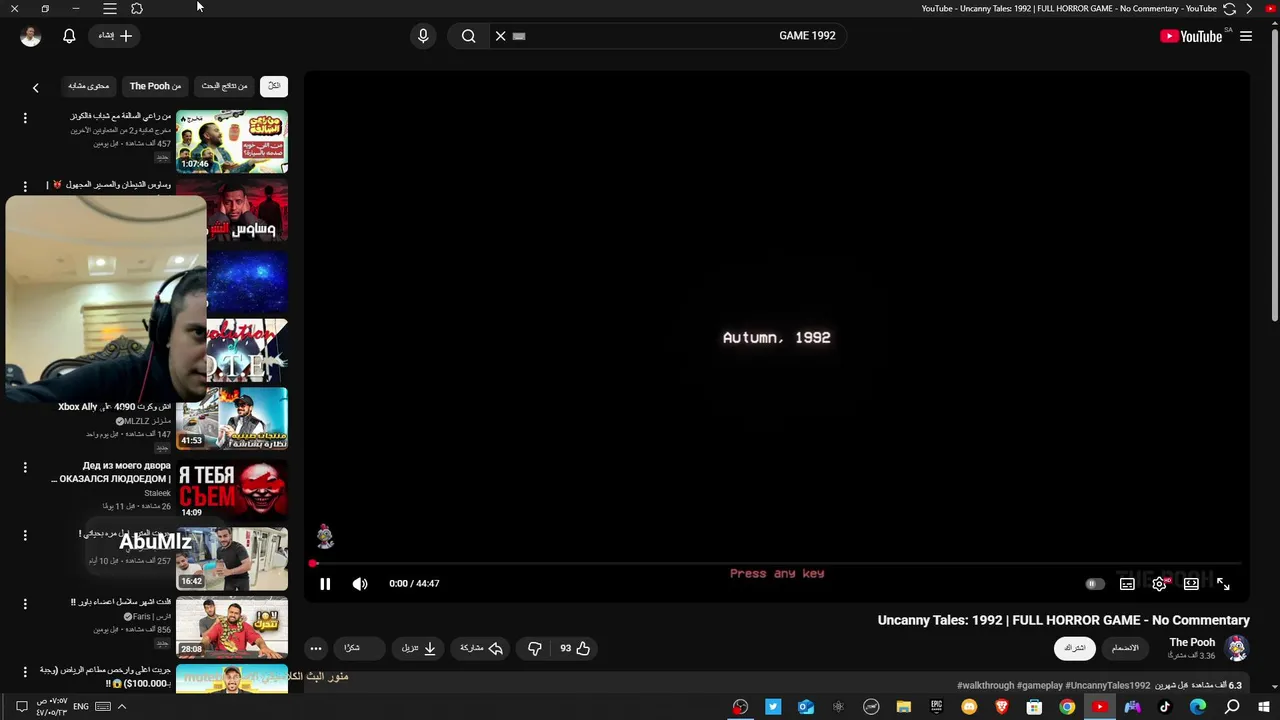Screen dimensions: 1280x720
Task: Open the 41:53 video thumbnail
Action: [x=232, y=418]
